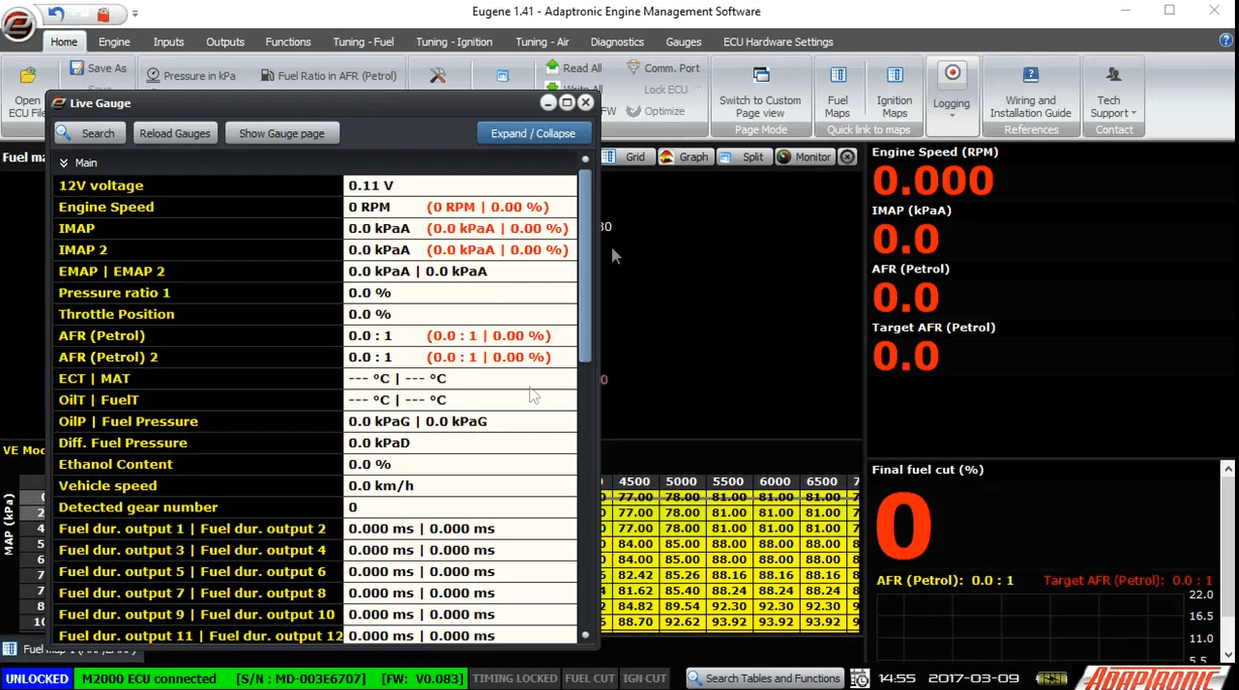1239x690 pixels.
Task: Open the Eugene application logo menu
Action: pos(17,25)
